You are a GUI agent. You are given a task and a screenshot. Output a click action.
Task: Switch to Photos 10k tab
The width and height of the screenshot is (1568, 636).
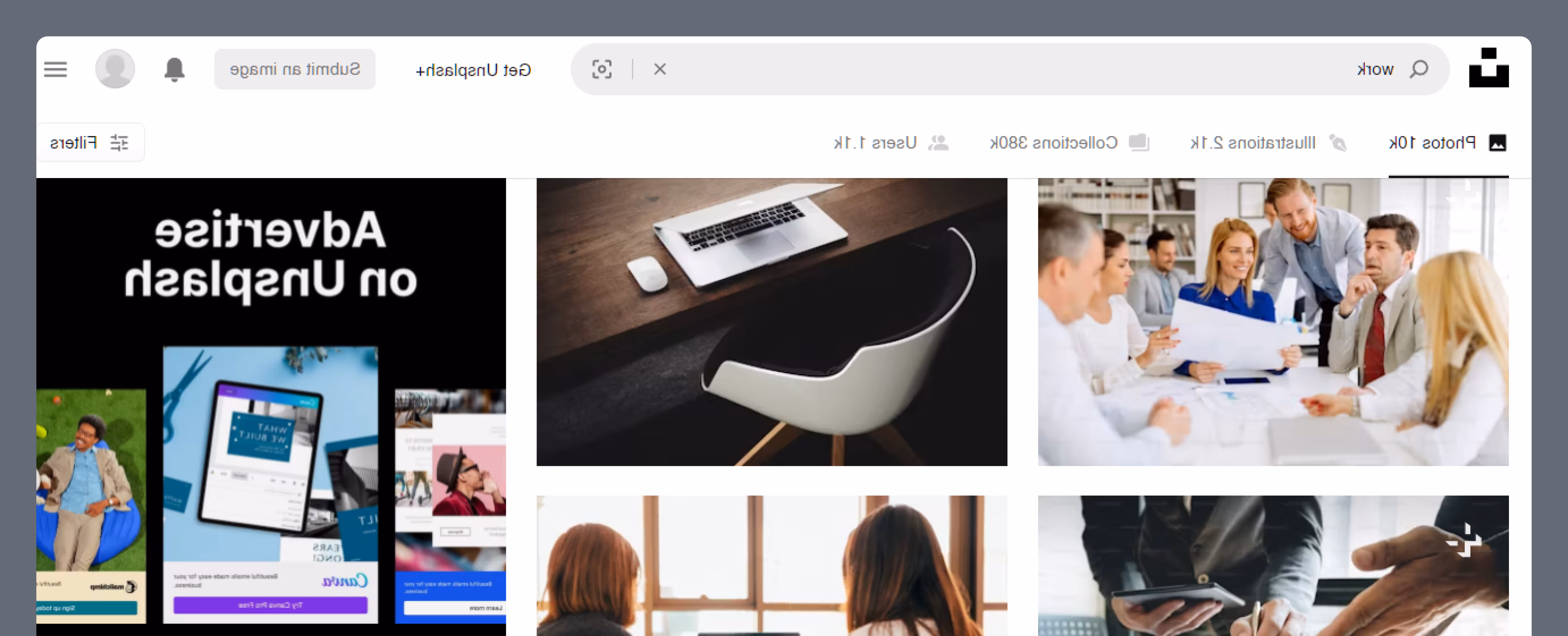[x=1448, y=143]
